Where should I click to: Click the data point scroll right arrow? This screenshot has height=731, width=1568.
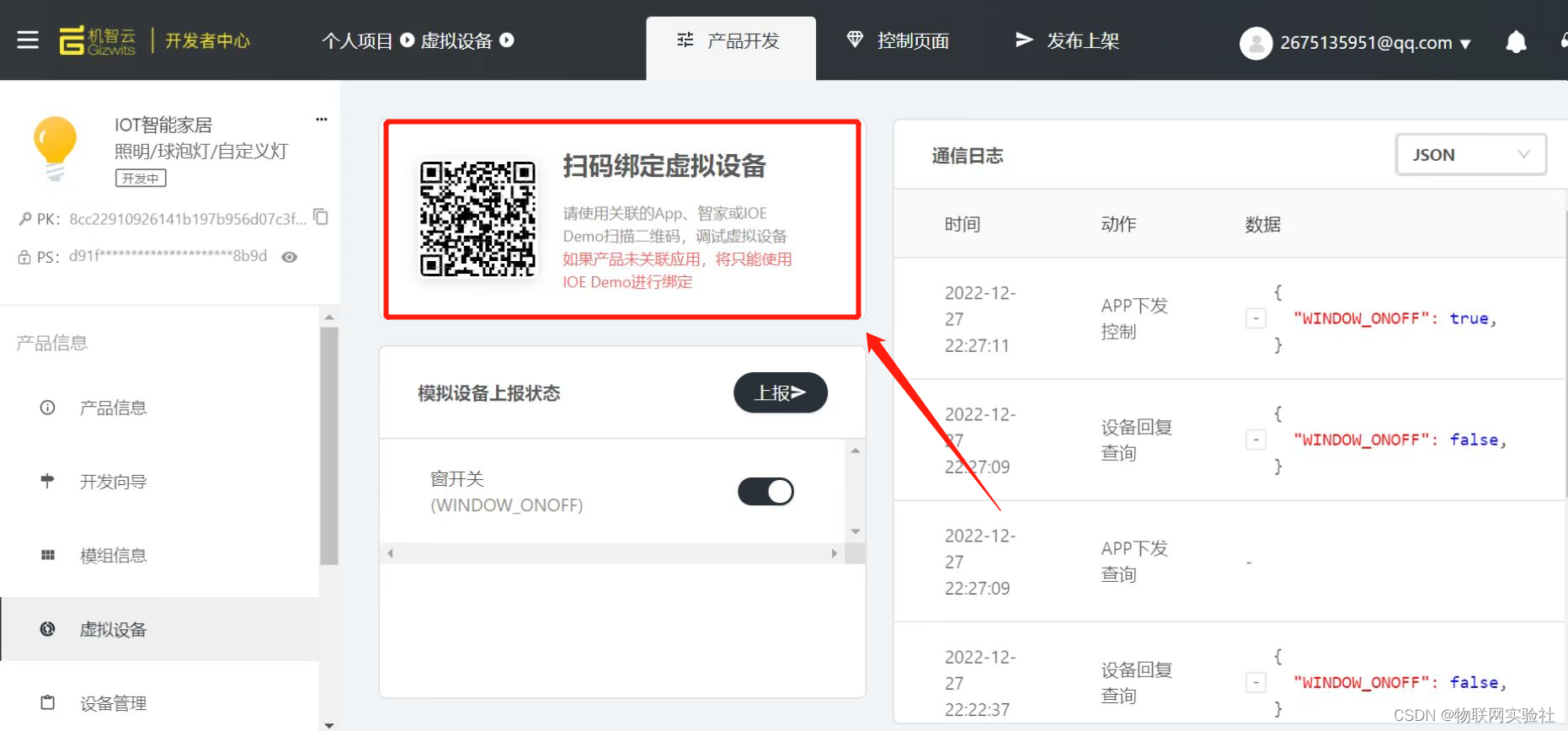click(835, 553)
